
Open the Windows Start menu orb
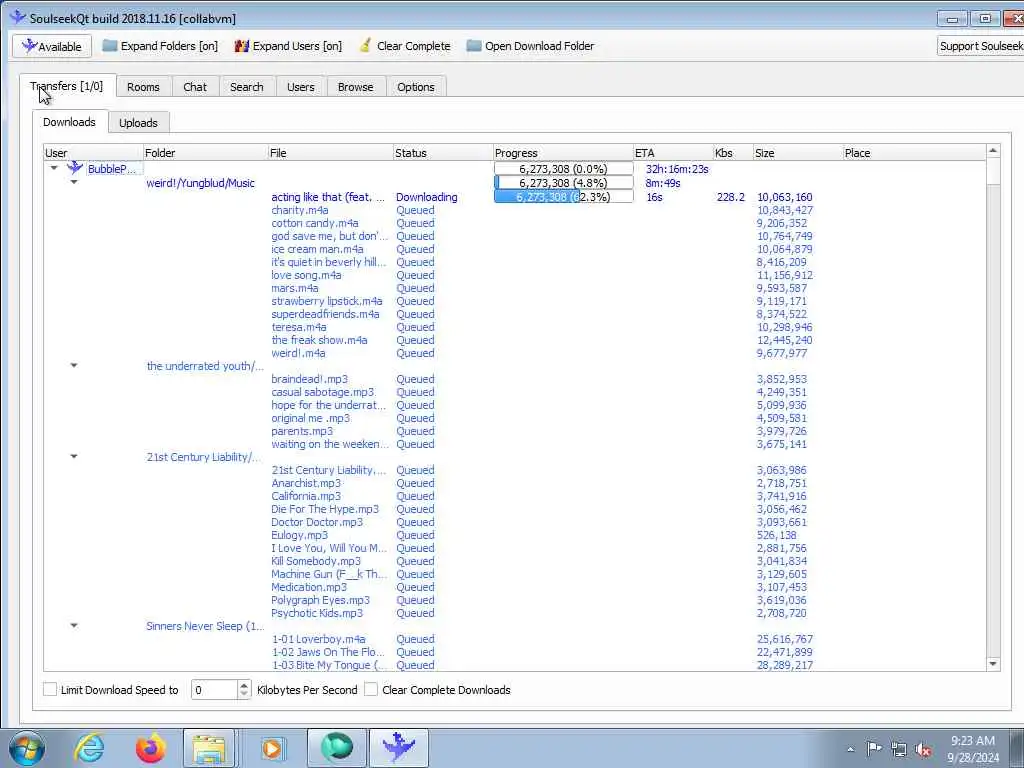27,748
